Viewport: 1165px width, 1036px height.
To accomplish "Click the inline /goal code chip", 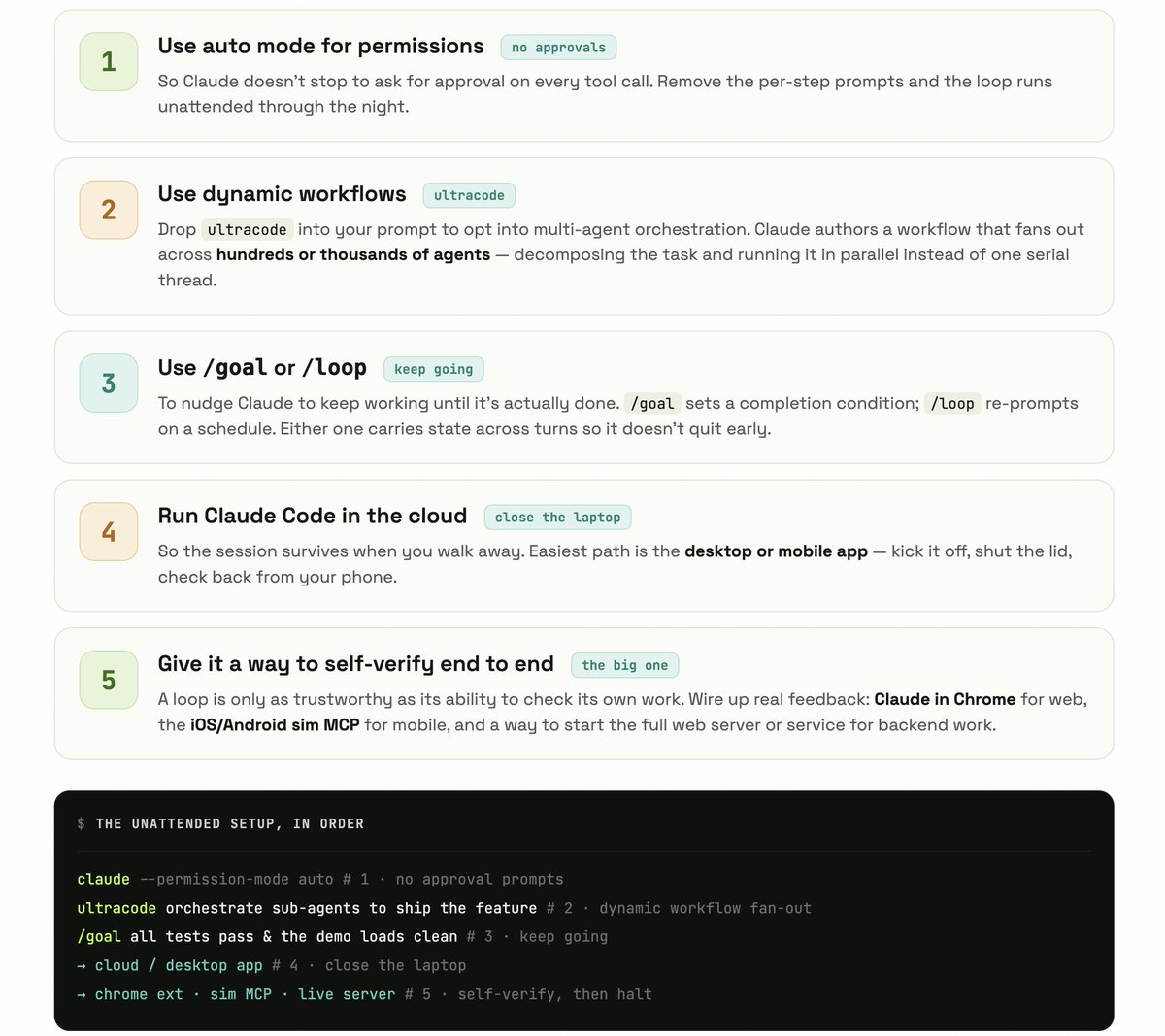I will 652,403.
